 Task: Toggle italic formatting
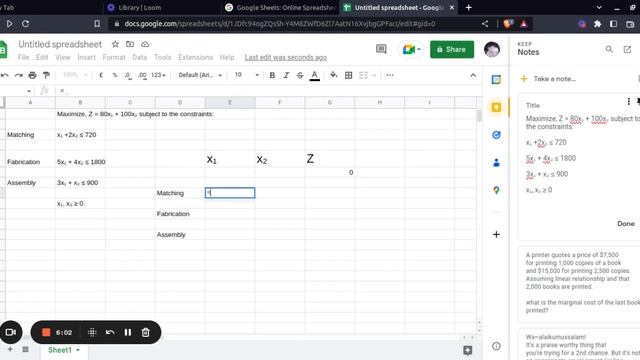pos(286,75)
